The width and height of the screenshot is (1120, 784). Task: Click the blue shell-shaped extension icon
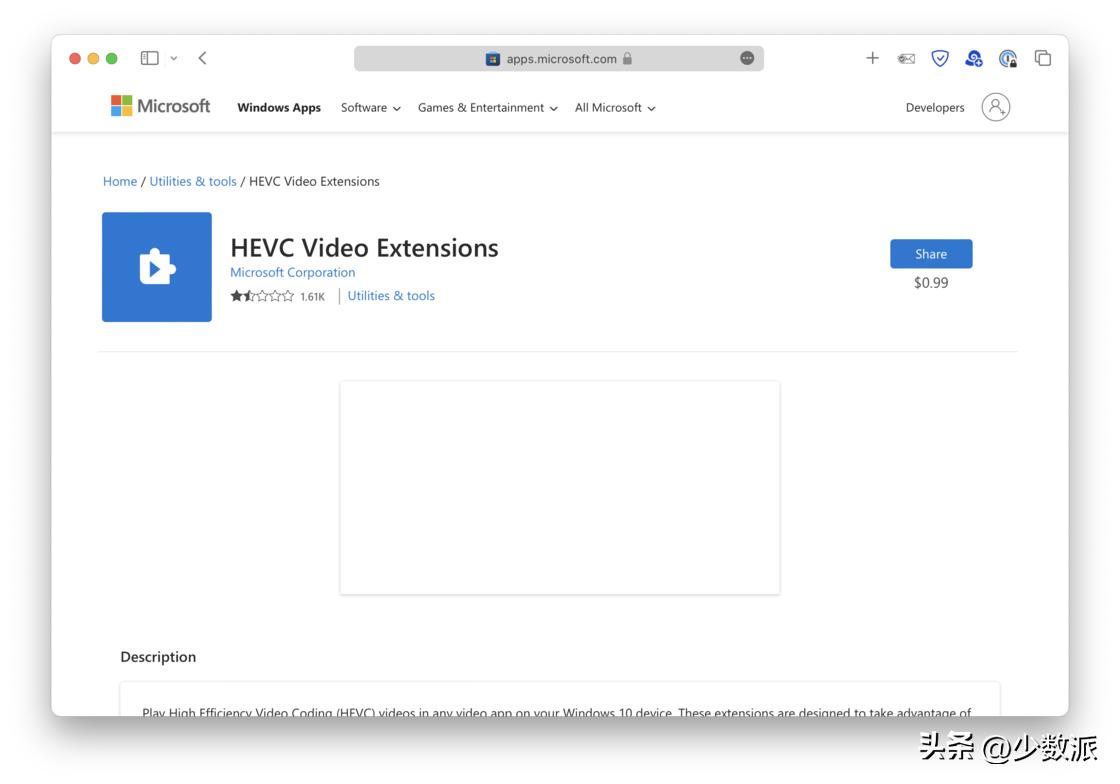[x=973, y=58]
